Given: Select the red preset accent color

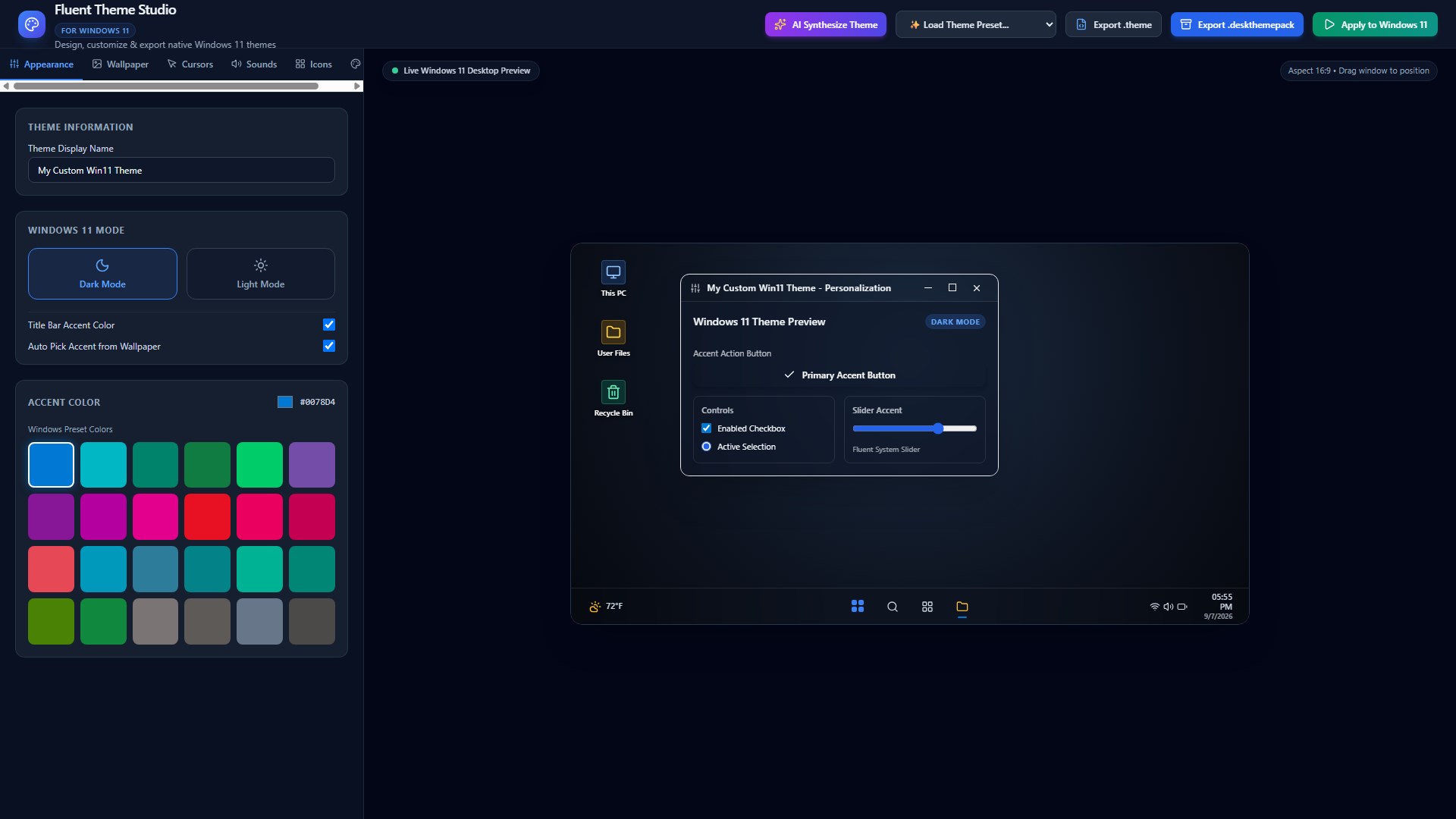Looking at the screenshot, I should pos(207,516).
